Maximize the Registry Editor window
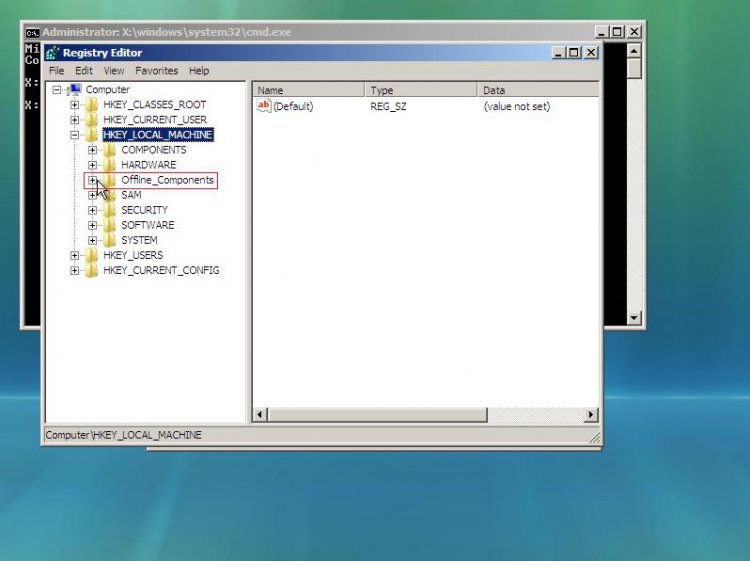Viewport: 750px width, 561px height. pos(574,53)
